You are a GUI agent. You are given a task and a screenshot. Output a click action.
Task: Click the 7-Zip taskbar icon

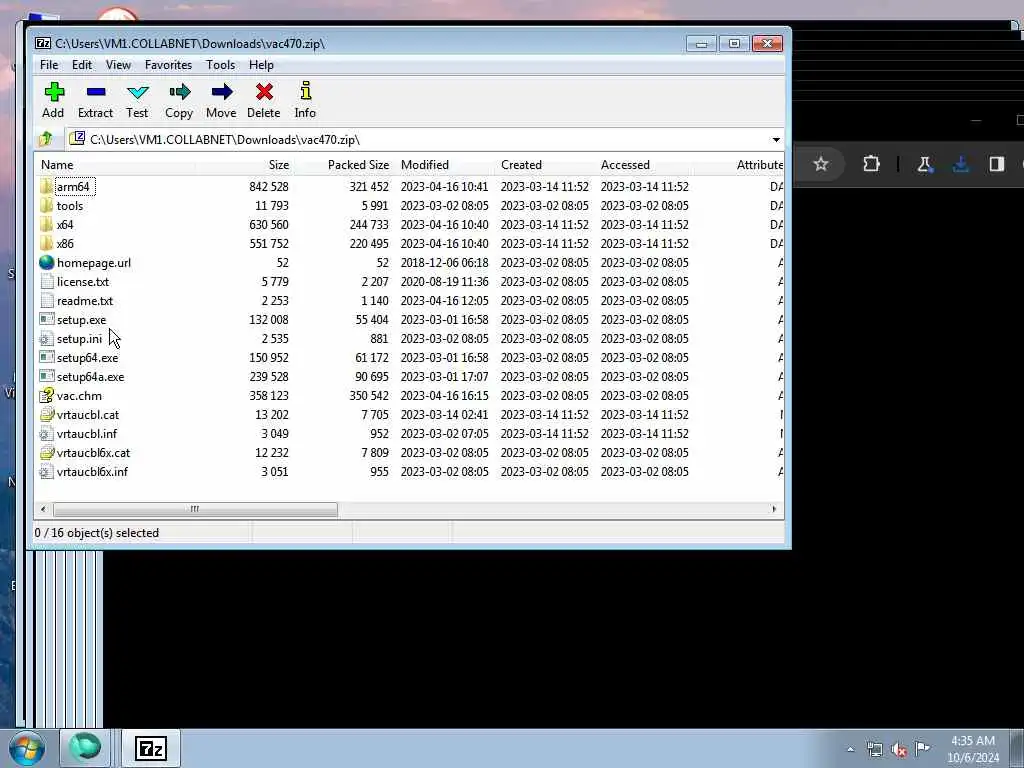[x=151, y=748]
